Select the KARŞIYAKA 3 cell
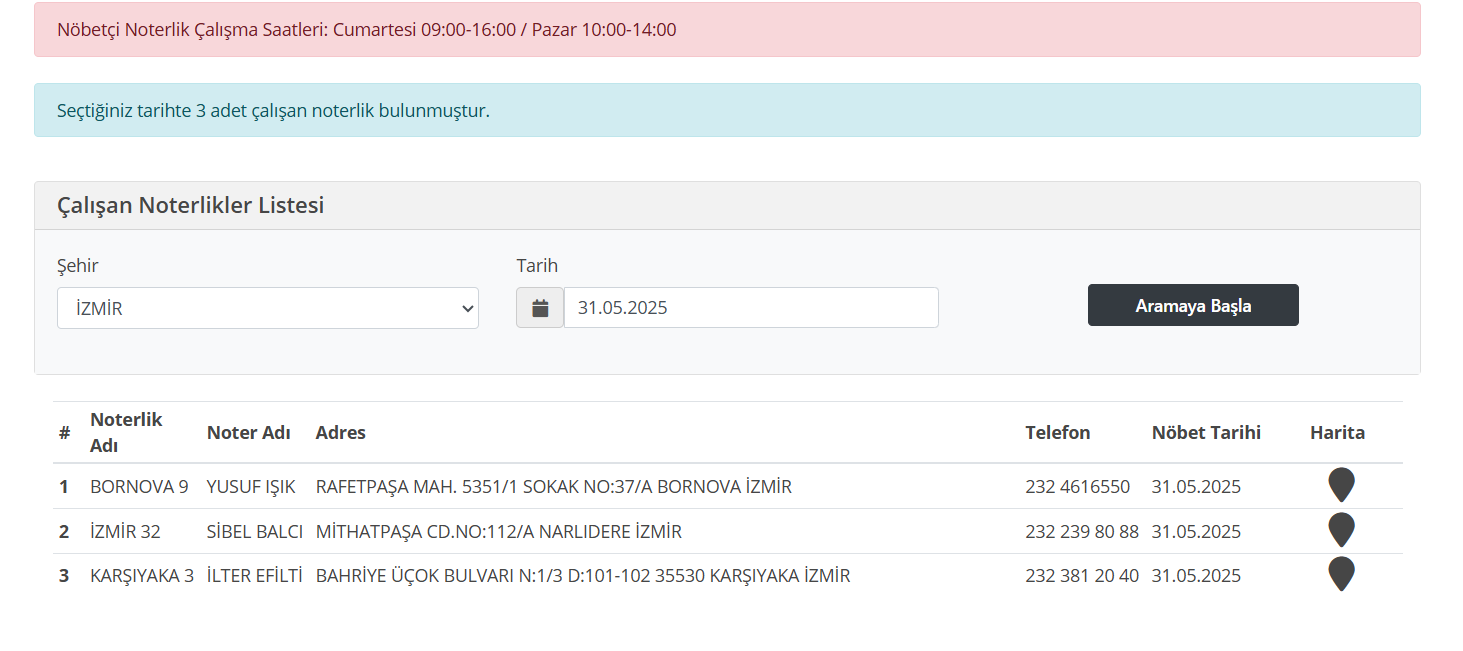The image size is (1463, 651). tap(142, 576)
